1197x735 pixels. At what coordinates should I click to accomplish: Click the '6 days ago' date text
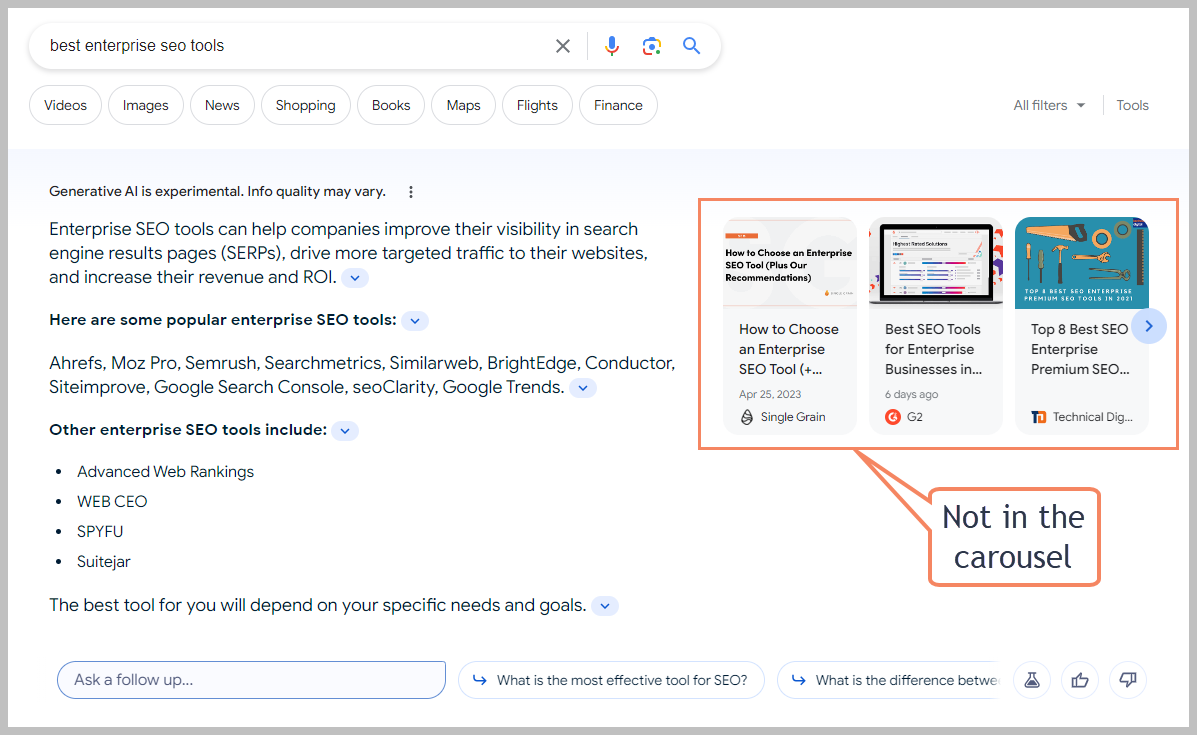pos(911,395)
